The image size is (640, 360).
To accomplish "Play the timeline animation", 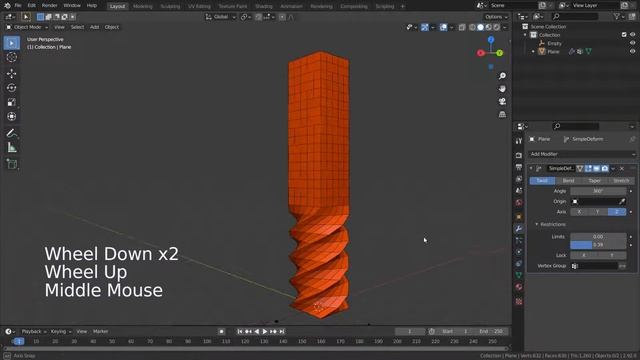I will (x=264, y=331).
